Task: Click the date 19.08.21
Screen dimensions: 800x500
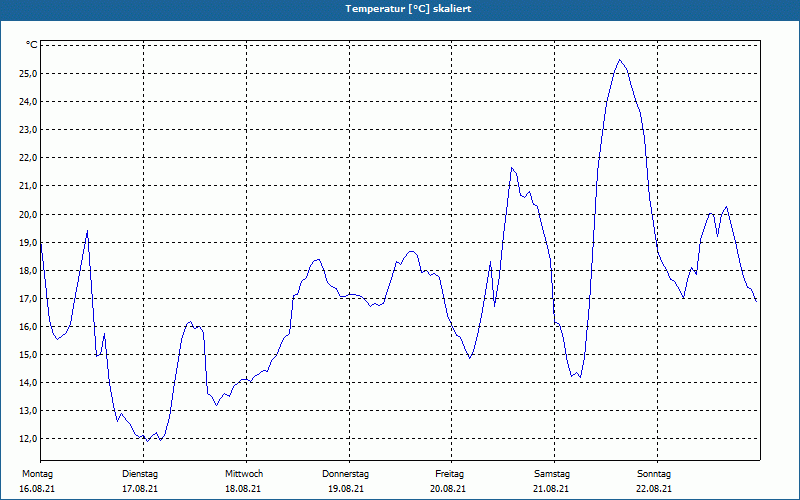Action: pyautogui.click(x=346, y=489)
